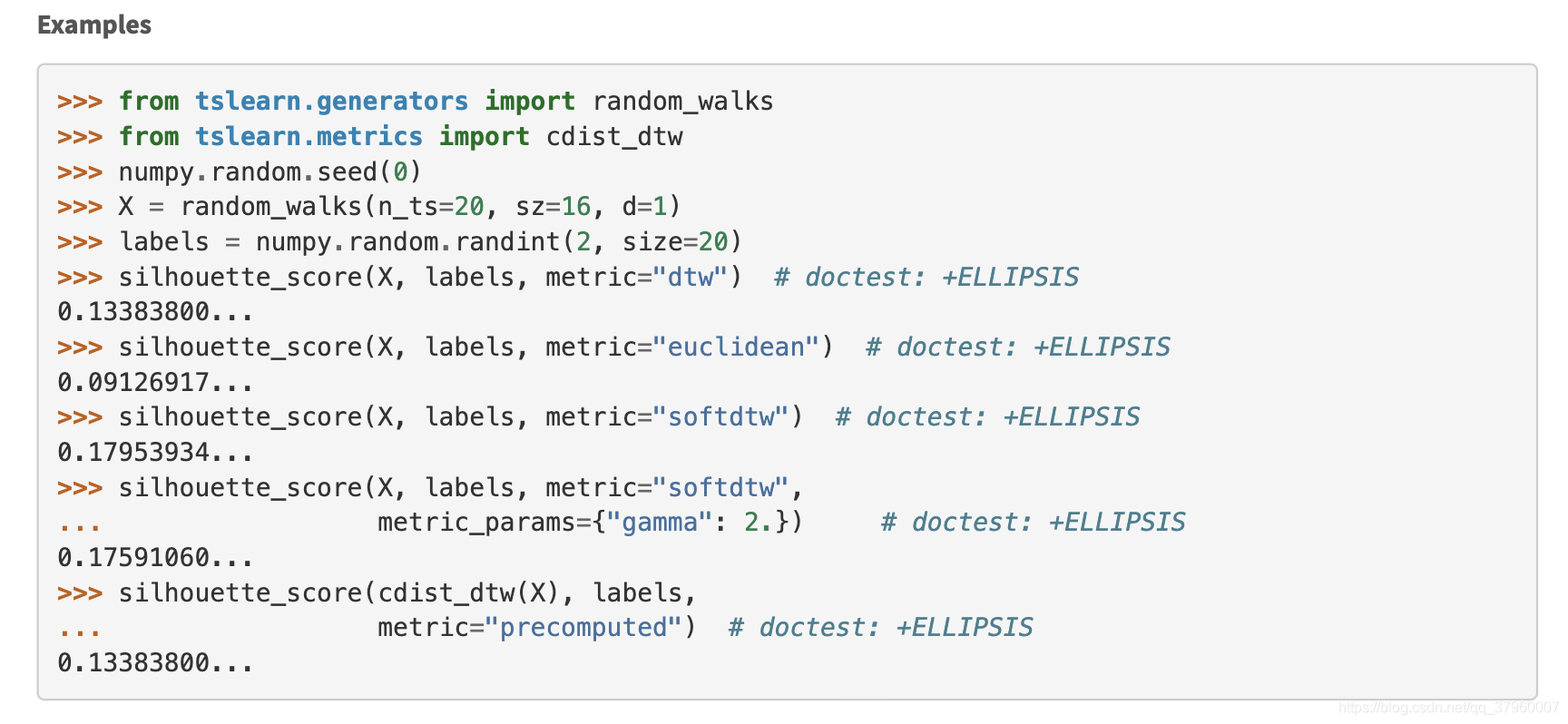Click the "dtw" metric string

690,277
